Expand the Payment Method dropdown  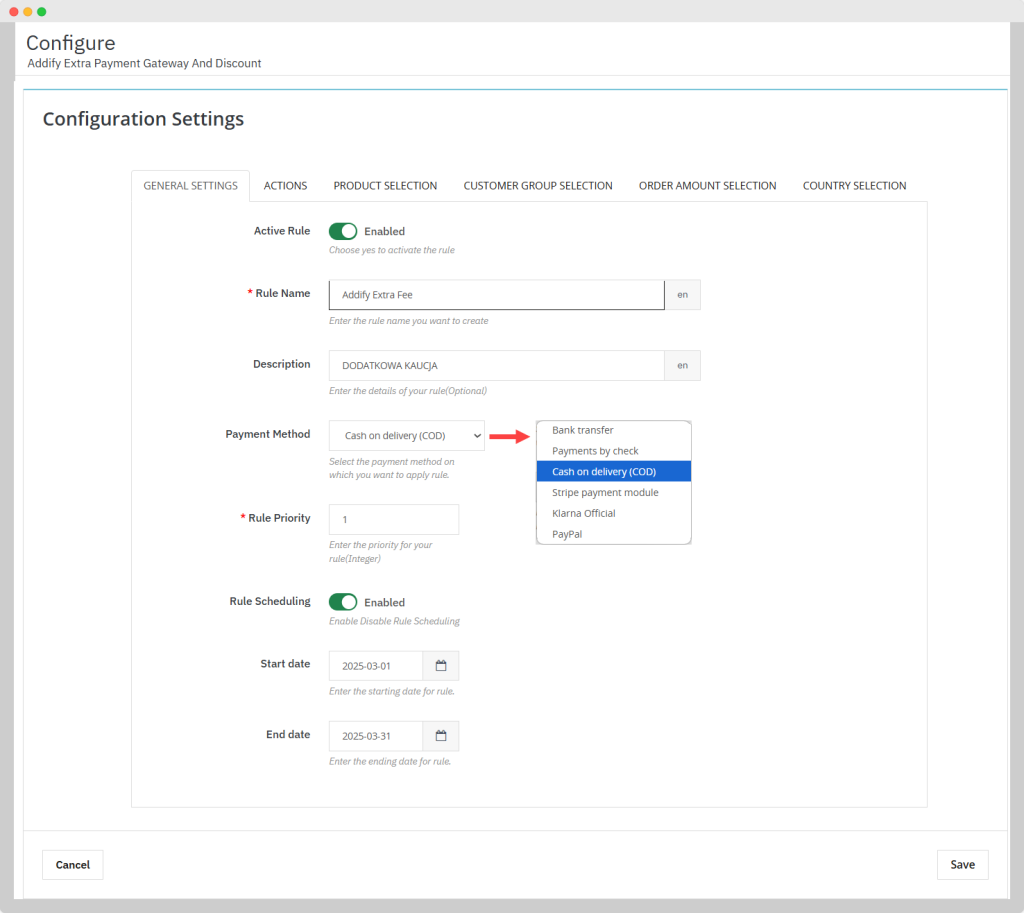pyautogui.click(x=406, y=435)
